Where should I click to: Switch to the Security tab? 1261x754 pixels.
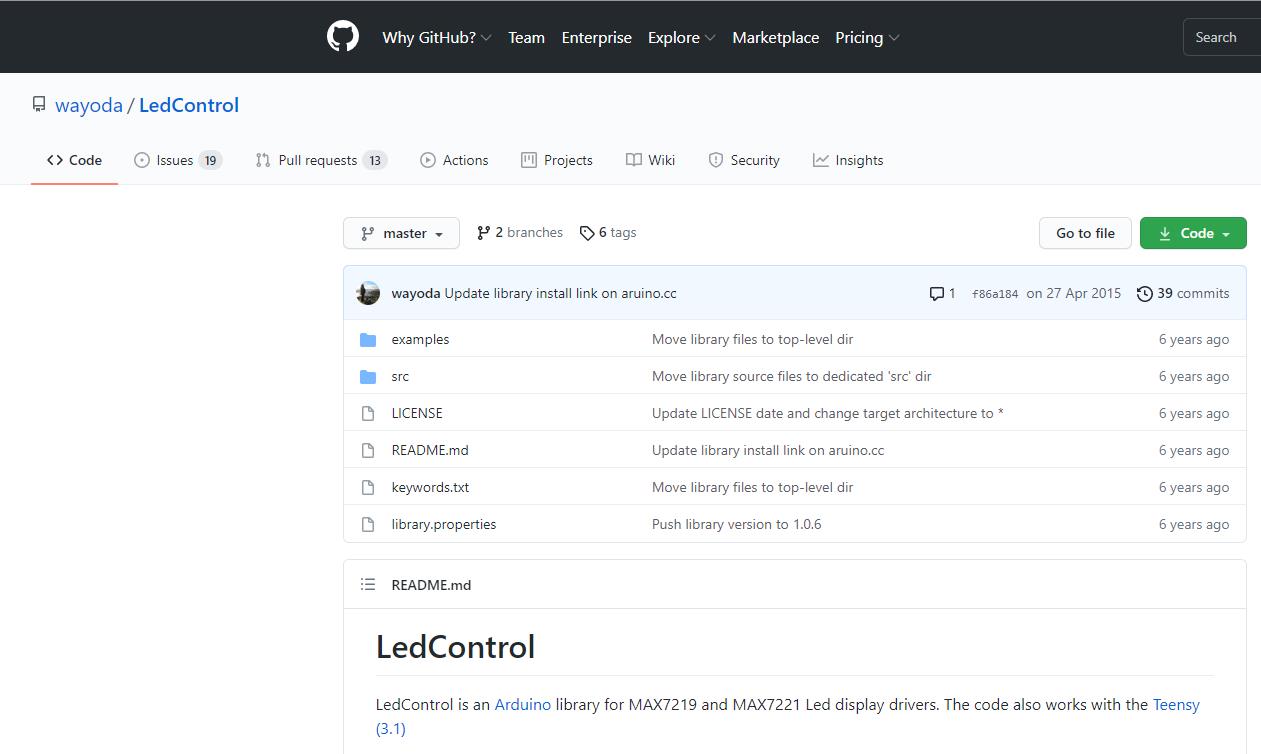click(x=744, y=160)
